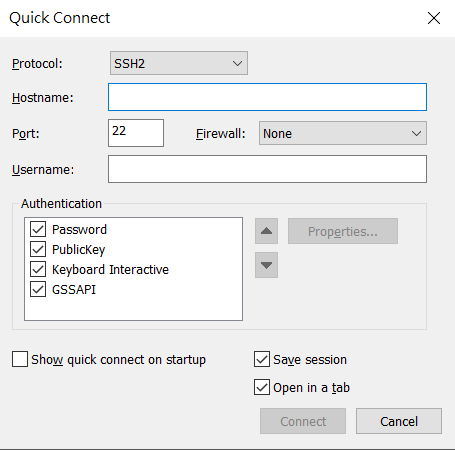Move authentication method down with arrow
This screenshot has height=450, width=455.
(x=266, y=265)
